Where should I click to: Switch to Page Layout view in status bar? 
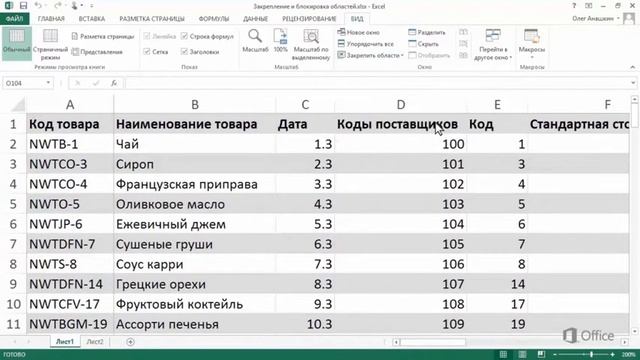pyautogui.click(x=522, y=354)
